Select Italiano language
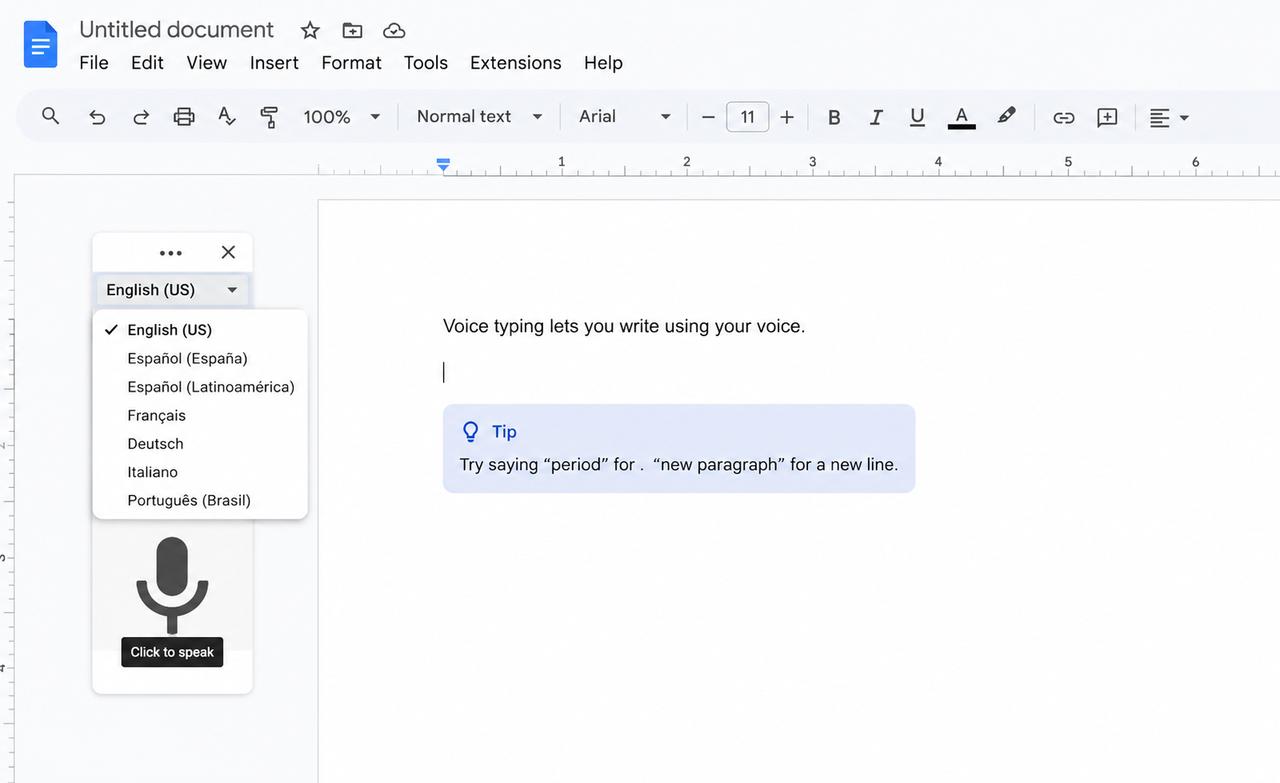 pyautogui.click(x=200, y=472)
